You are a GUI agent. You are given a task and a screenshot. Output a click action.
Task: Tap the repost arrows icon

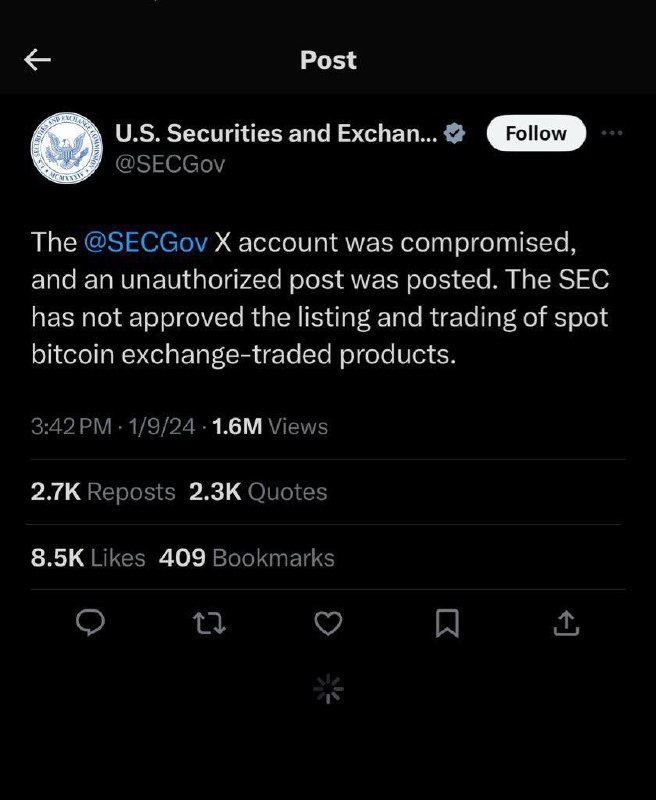209,623
